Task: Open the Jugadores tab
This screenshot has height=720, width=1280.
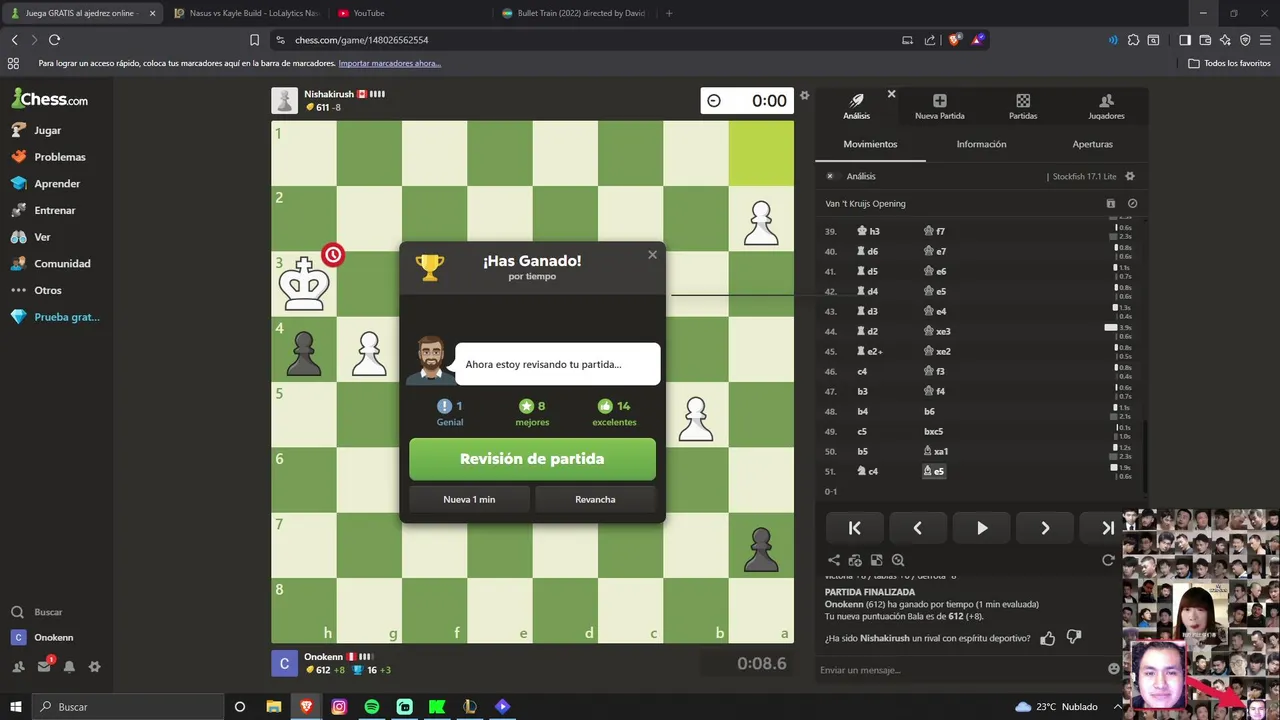Action: pyautogui.click(x=1106, y=107)
